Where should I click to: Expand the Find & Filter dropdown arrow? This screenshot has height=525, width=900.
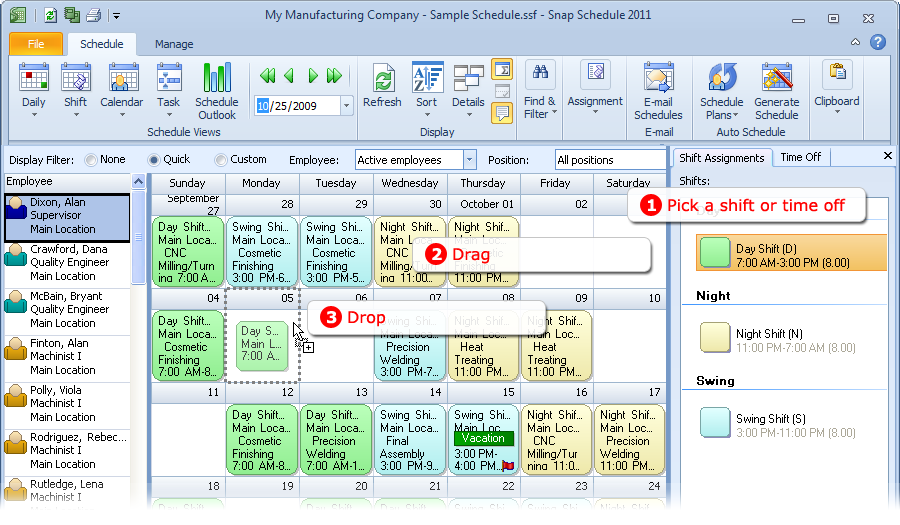coord(554,114)
